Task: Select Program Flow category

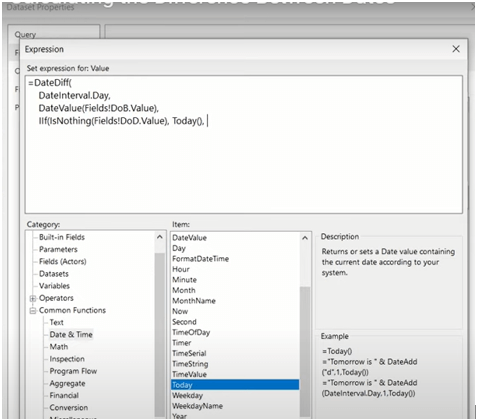Action: [x=73, y=371]
